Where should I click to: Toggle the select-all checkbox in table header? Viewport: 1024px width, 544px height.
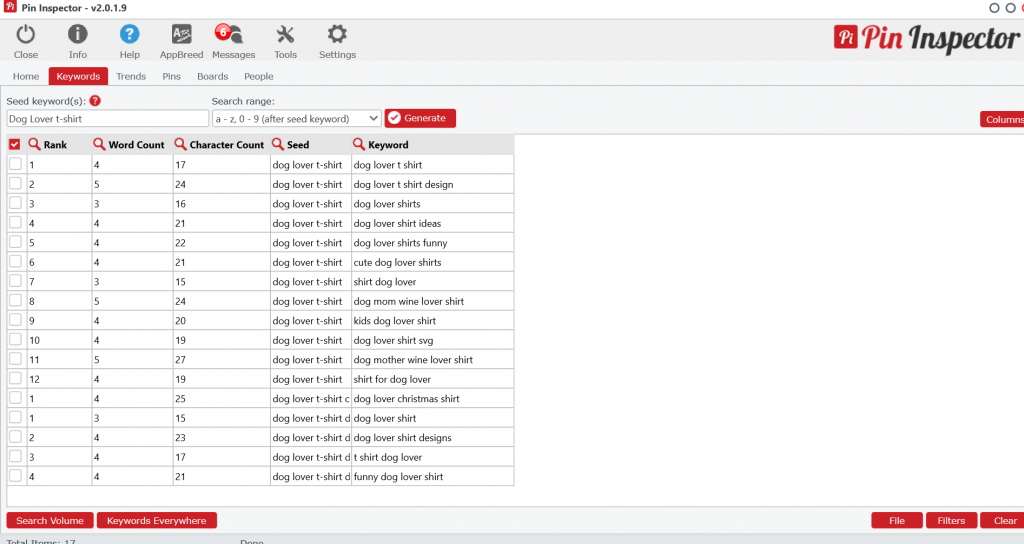coord(15,145)
